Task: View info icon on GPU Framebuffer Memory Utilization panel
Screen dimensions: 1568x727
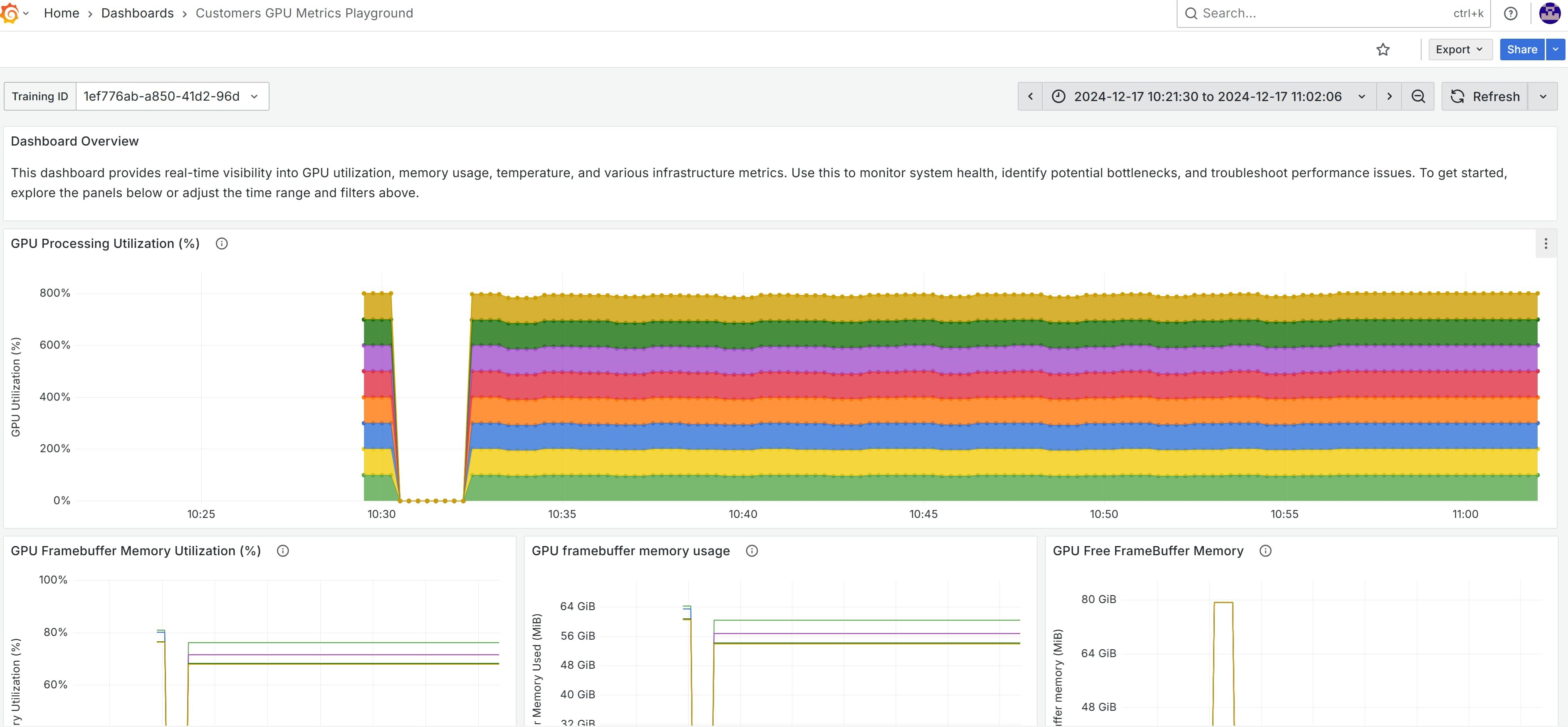Action: point(282,550)
